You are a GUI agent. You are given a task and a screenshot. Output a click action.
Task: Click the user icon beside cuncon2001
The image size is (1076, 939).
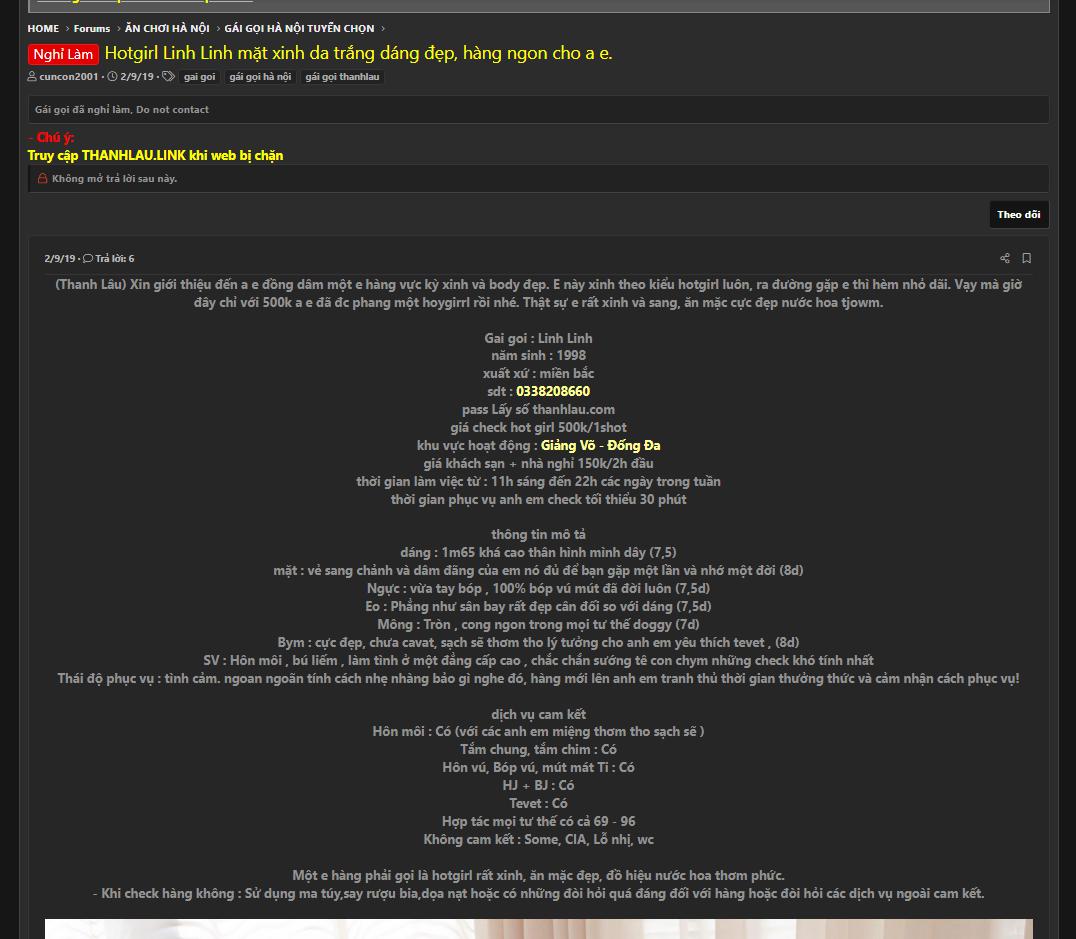pos(32,76)
